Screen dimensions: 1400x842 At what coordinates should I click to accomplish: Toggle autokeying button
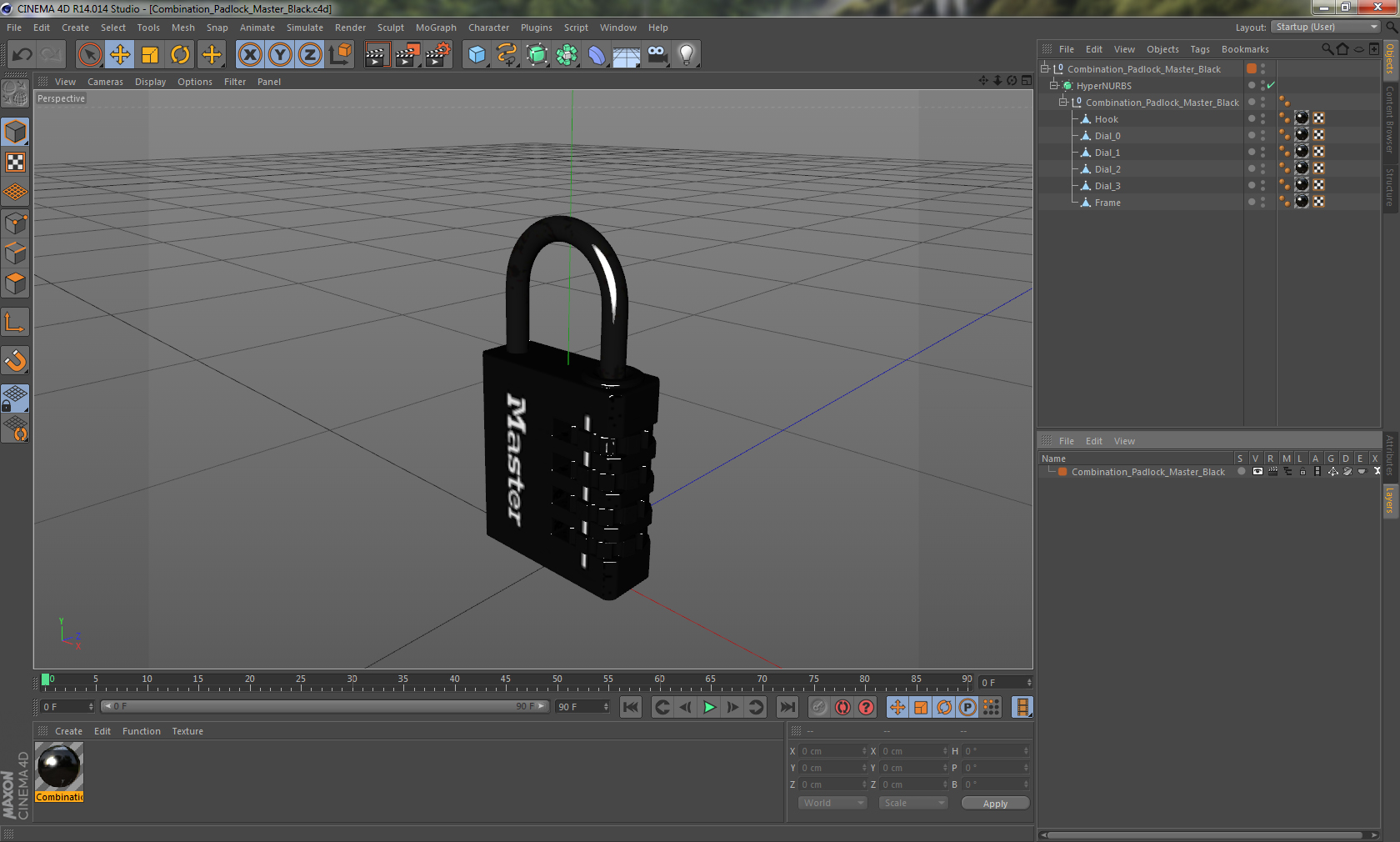[x=842, y=707]
